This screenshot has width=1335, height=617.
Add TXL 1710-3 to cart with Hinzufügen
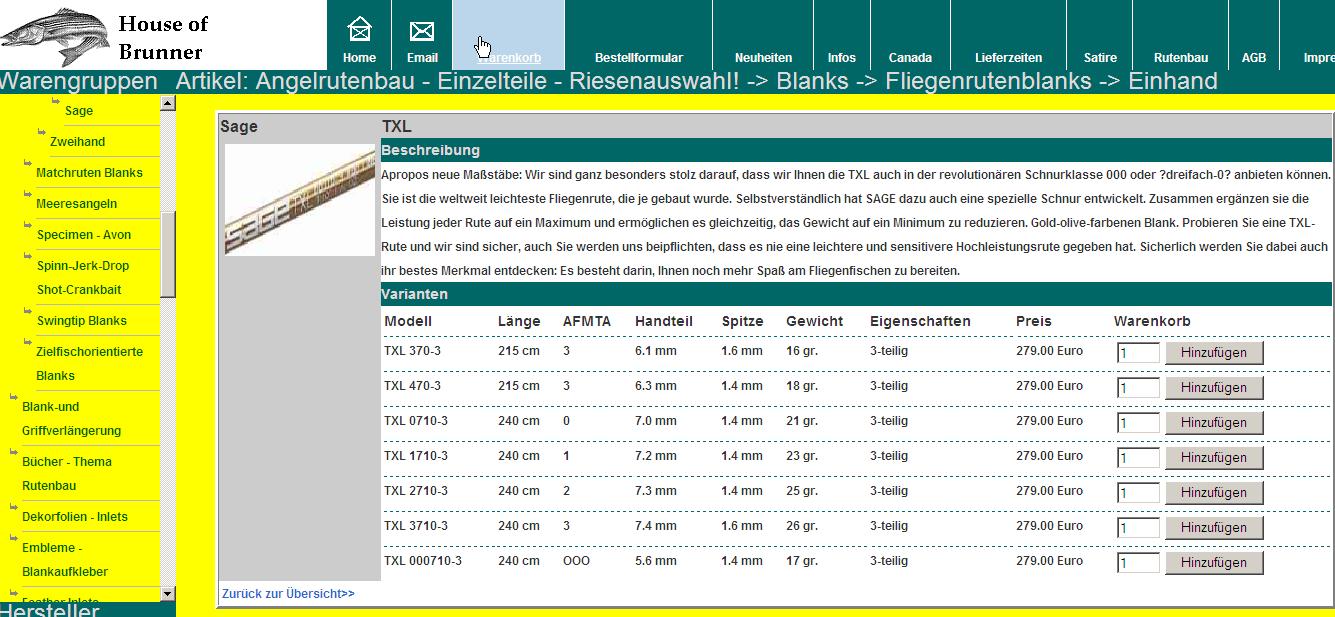click(1214, 458)
